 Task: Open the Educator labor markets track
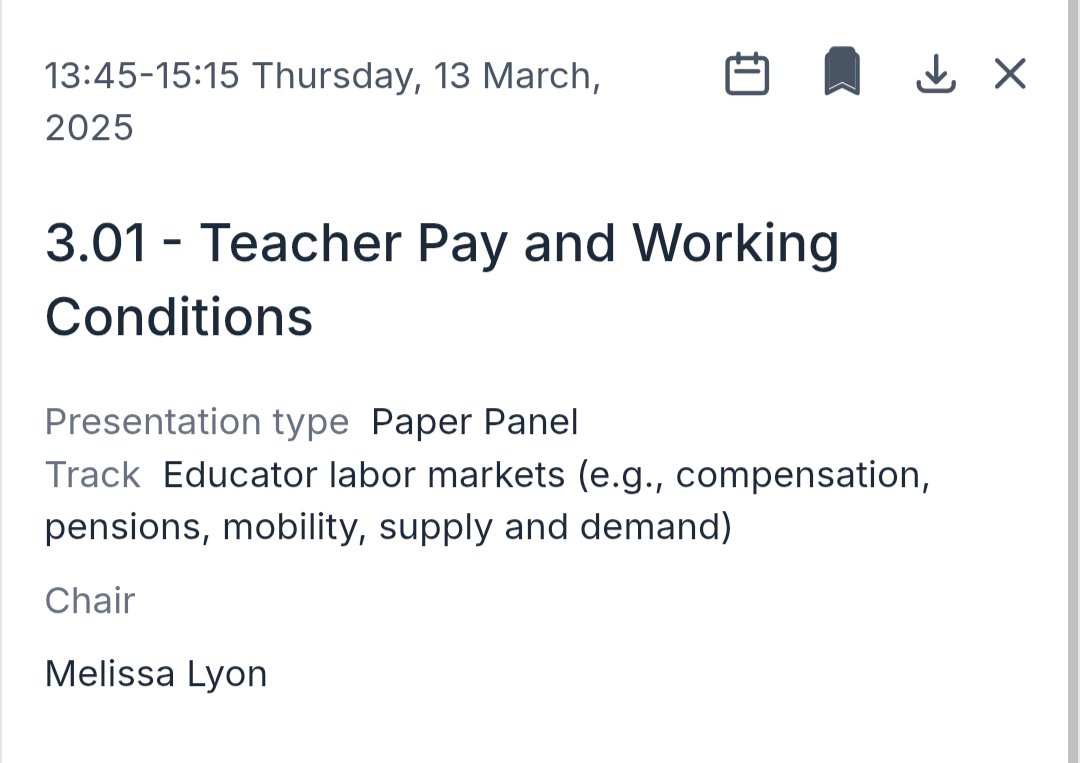[362, 475]
